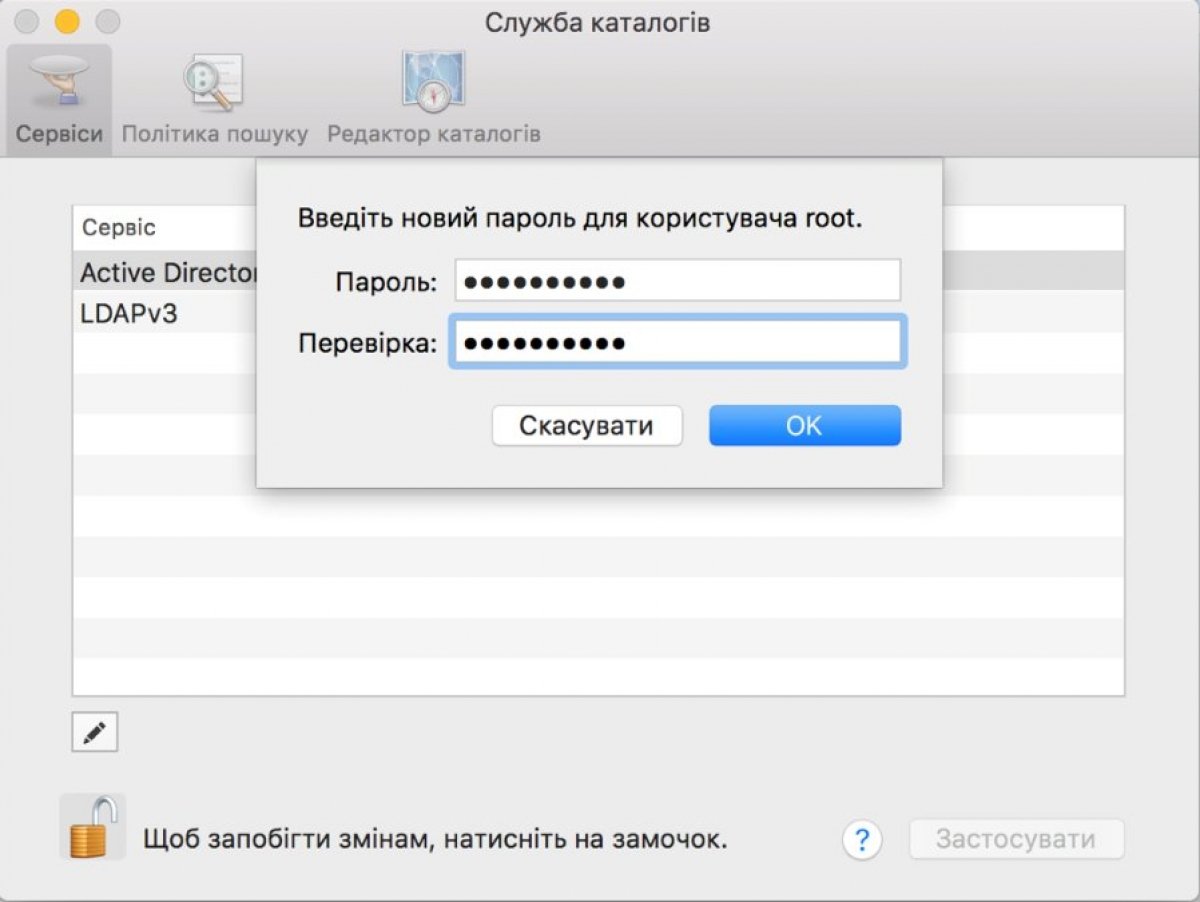Click the Перевірка: field label

(368, 344)
